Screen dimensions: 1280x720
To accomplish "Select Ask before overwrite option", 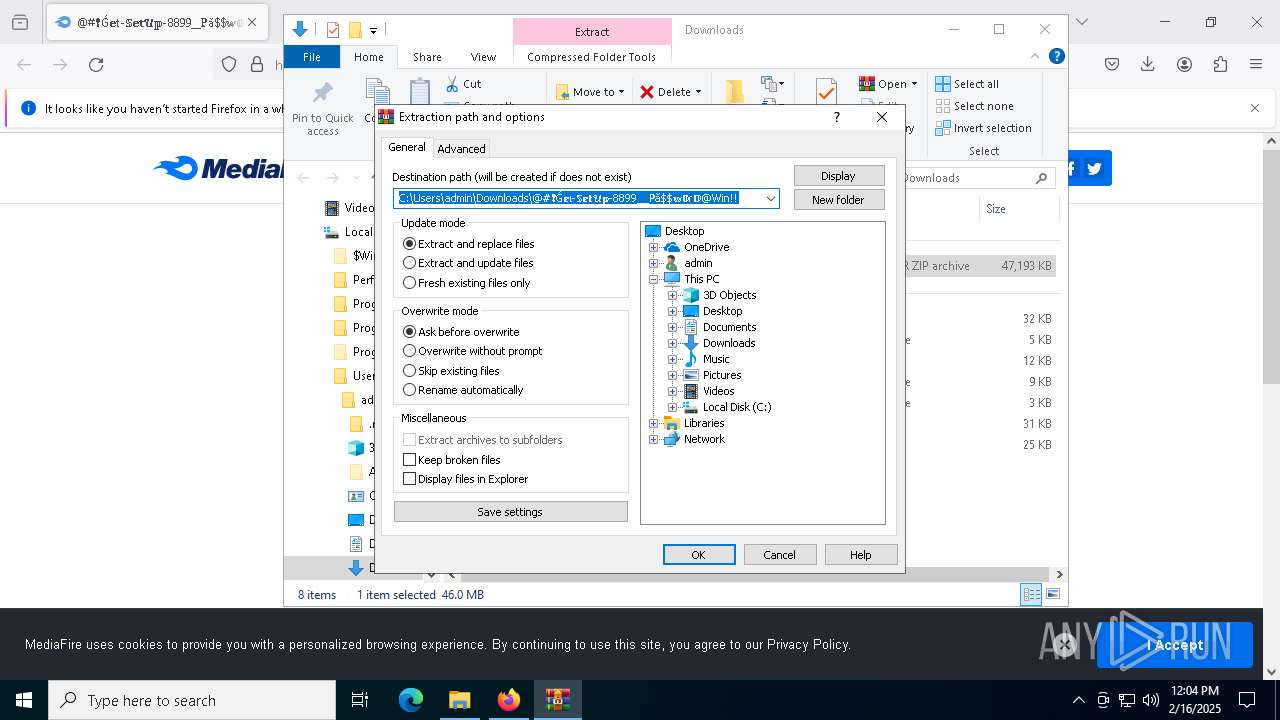I will pos(409,332).
